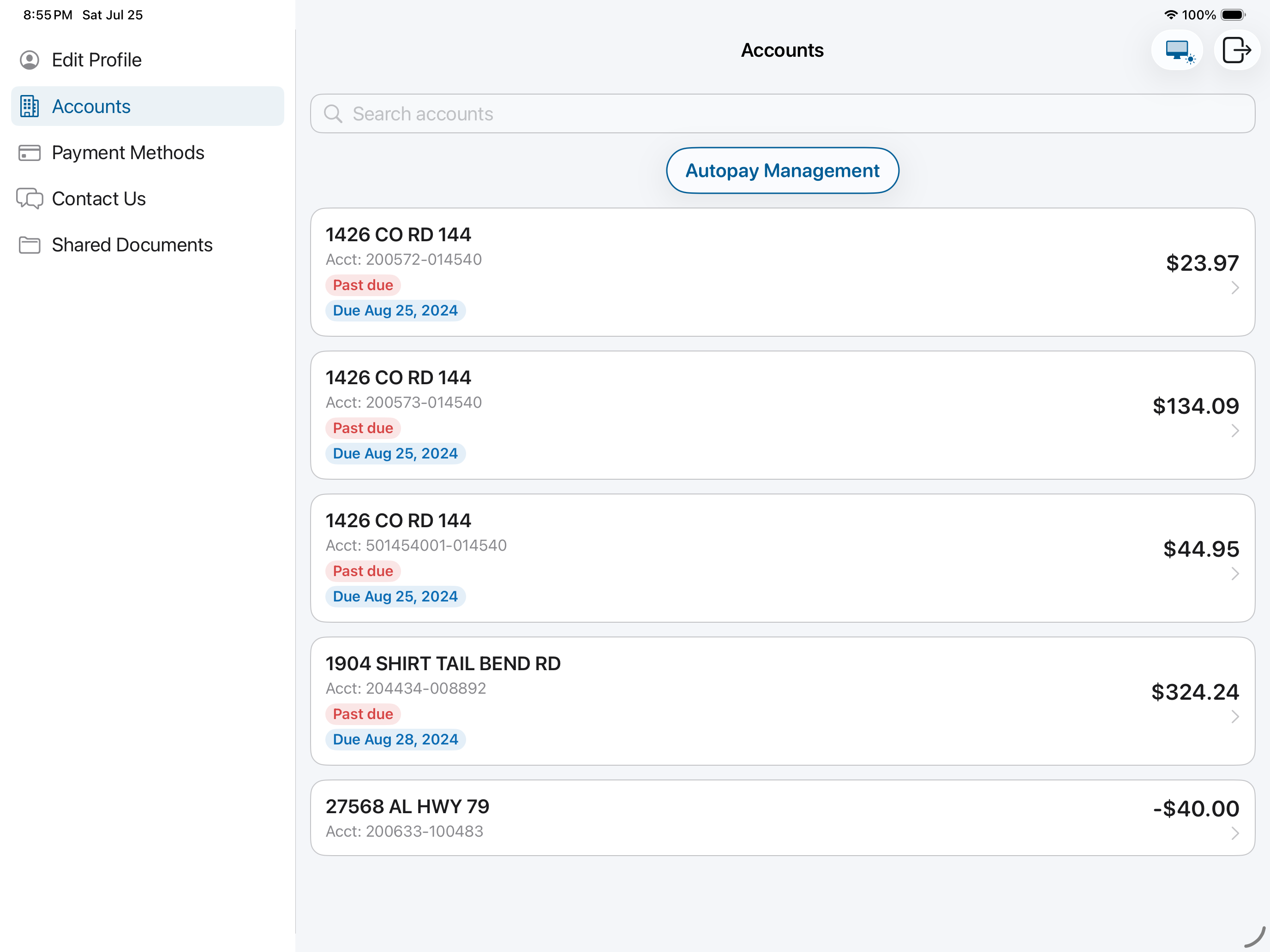This screenshot has height=952, width=1270.
Task: Open the Contact Us section
Action: [148, 198]
